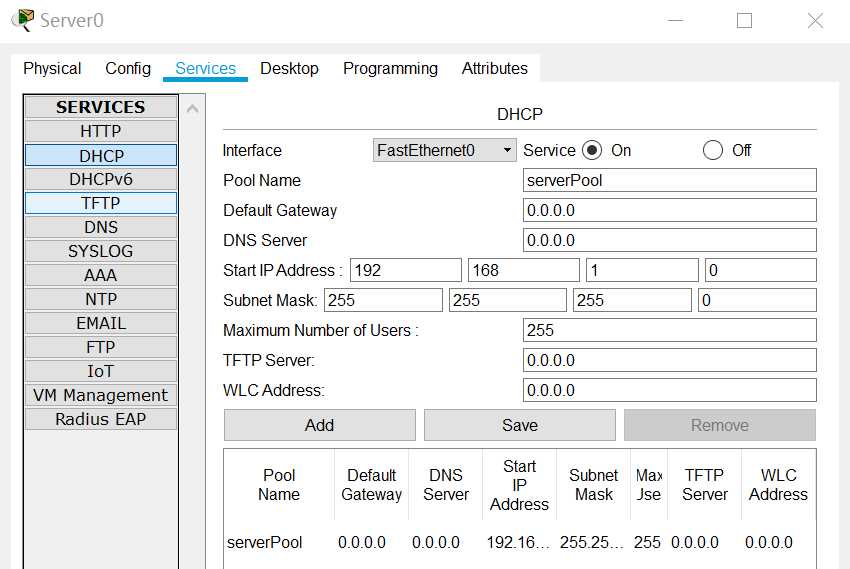Focus the Default Gateway field
The height and width of the screenshot is (569, 850).
coord(669,210)
